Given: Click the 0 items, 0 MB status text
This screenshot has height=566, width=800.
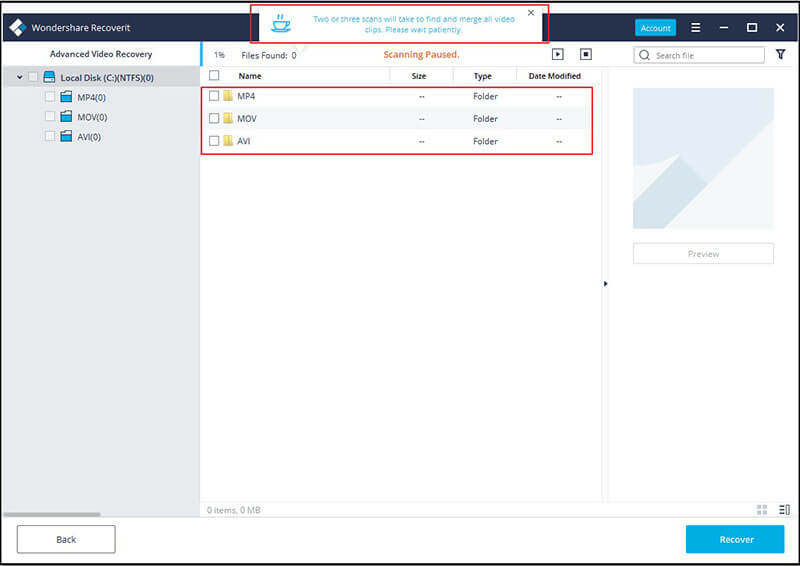Looking at the screenshot, I should click(234, 510).
